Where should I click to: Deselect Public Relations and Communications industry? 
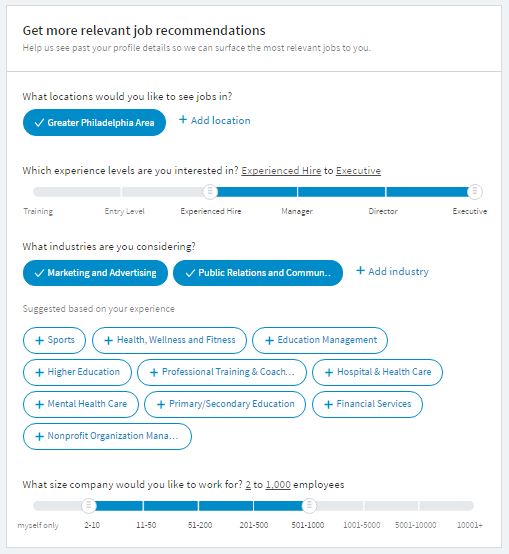coord(258,273)
